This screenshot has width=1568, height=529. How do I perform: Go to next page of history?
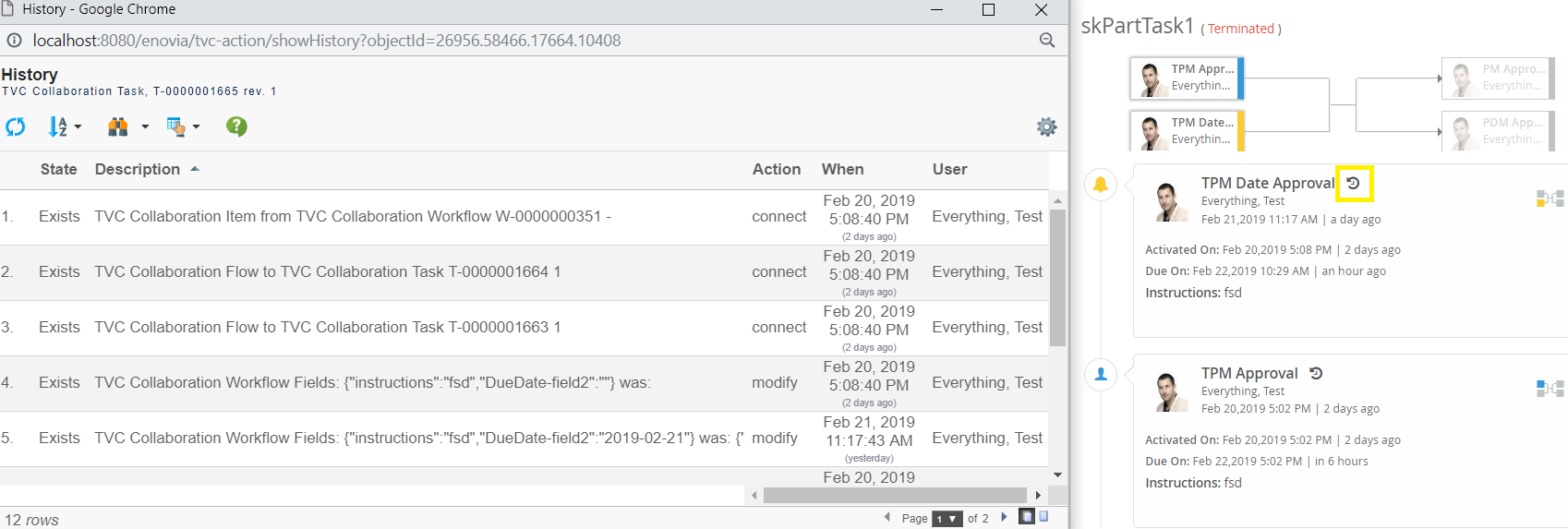coord(1004,518)
